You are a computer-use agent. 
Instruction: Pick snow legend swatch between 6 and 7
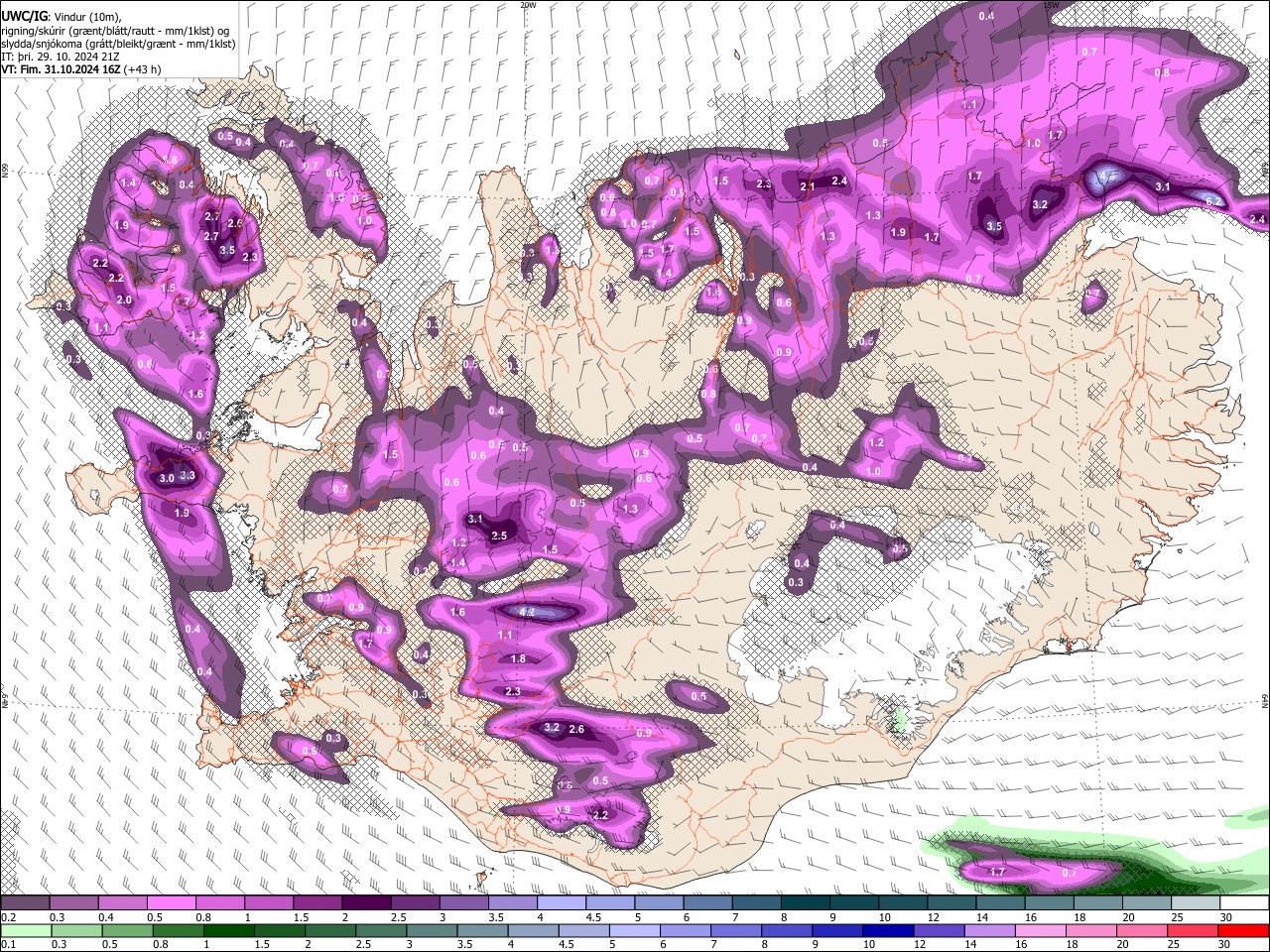(707, 902)
